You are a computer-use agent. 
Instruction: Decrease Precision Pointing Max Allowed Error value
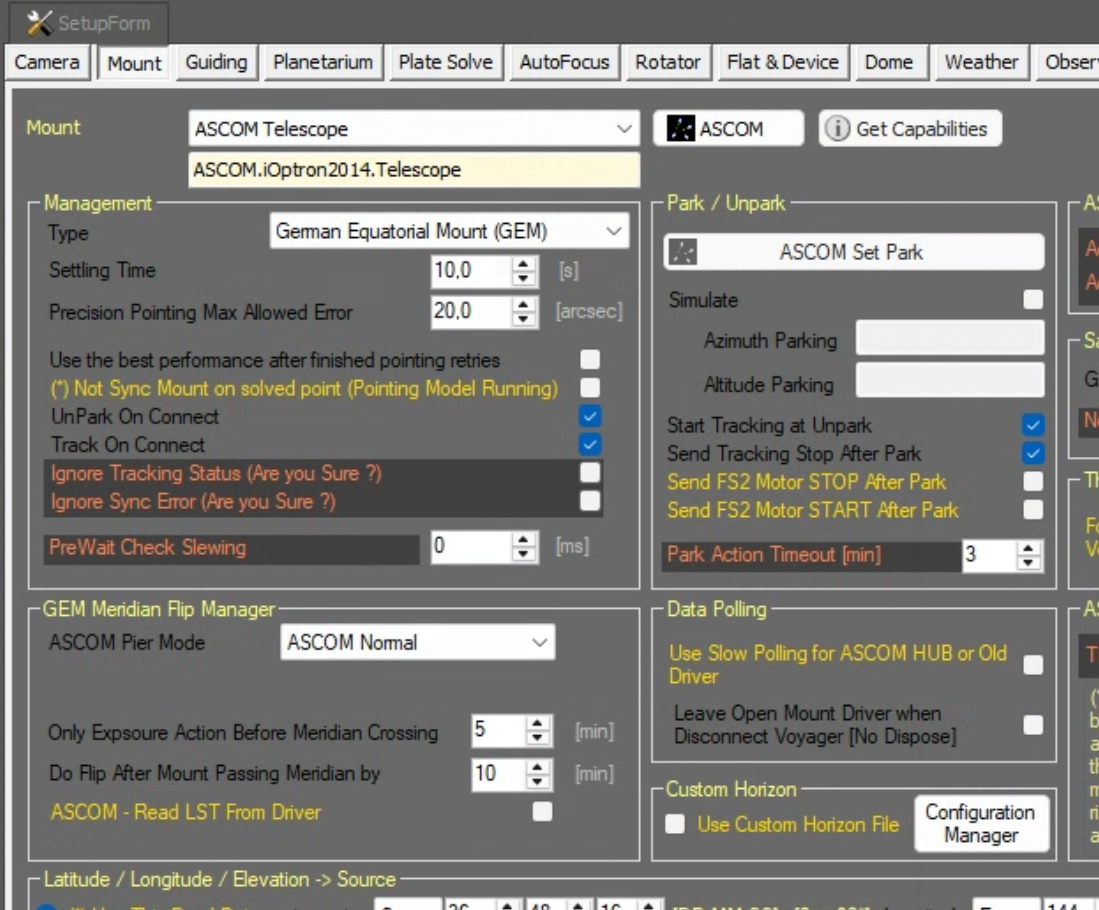[524, 319]
